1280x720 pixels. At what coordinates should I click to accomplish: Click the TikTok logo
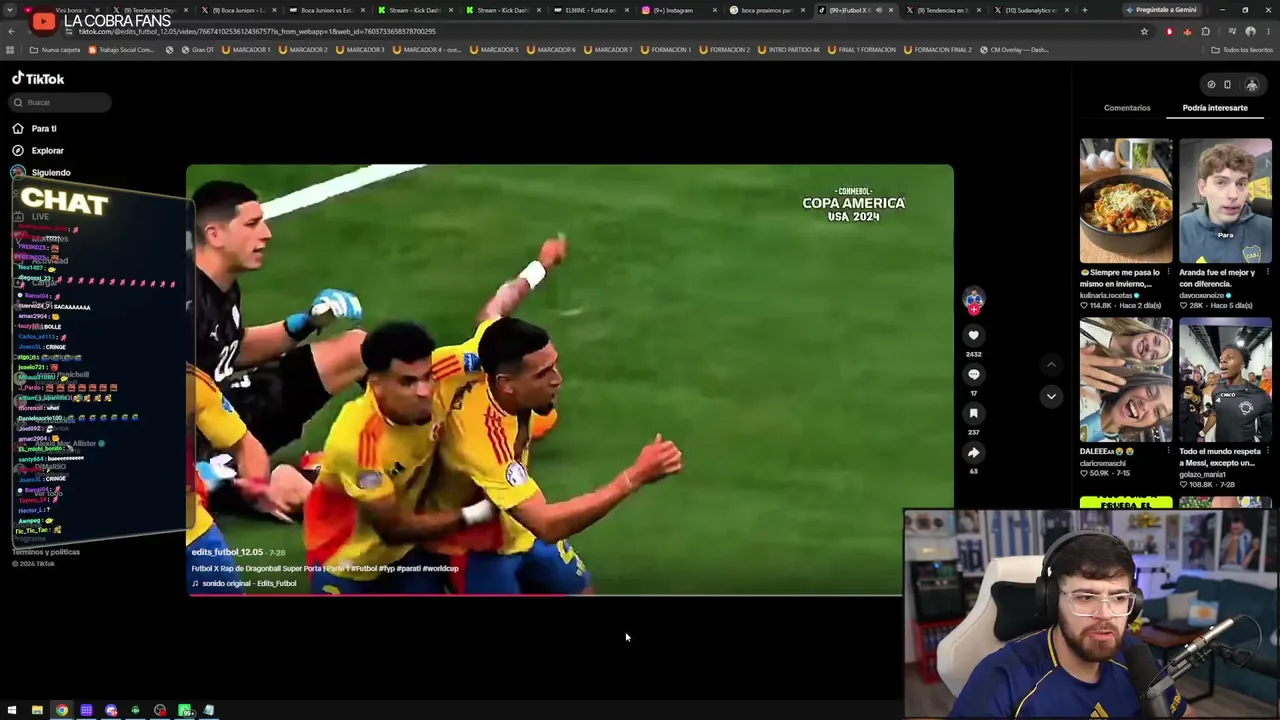pos(38,79)
